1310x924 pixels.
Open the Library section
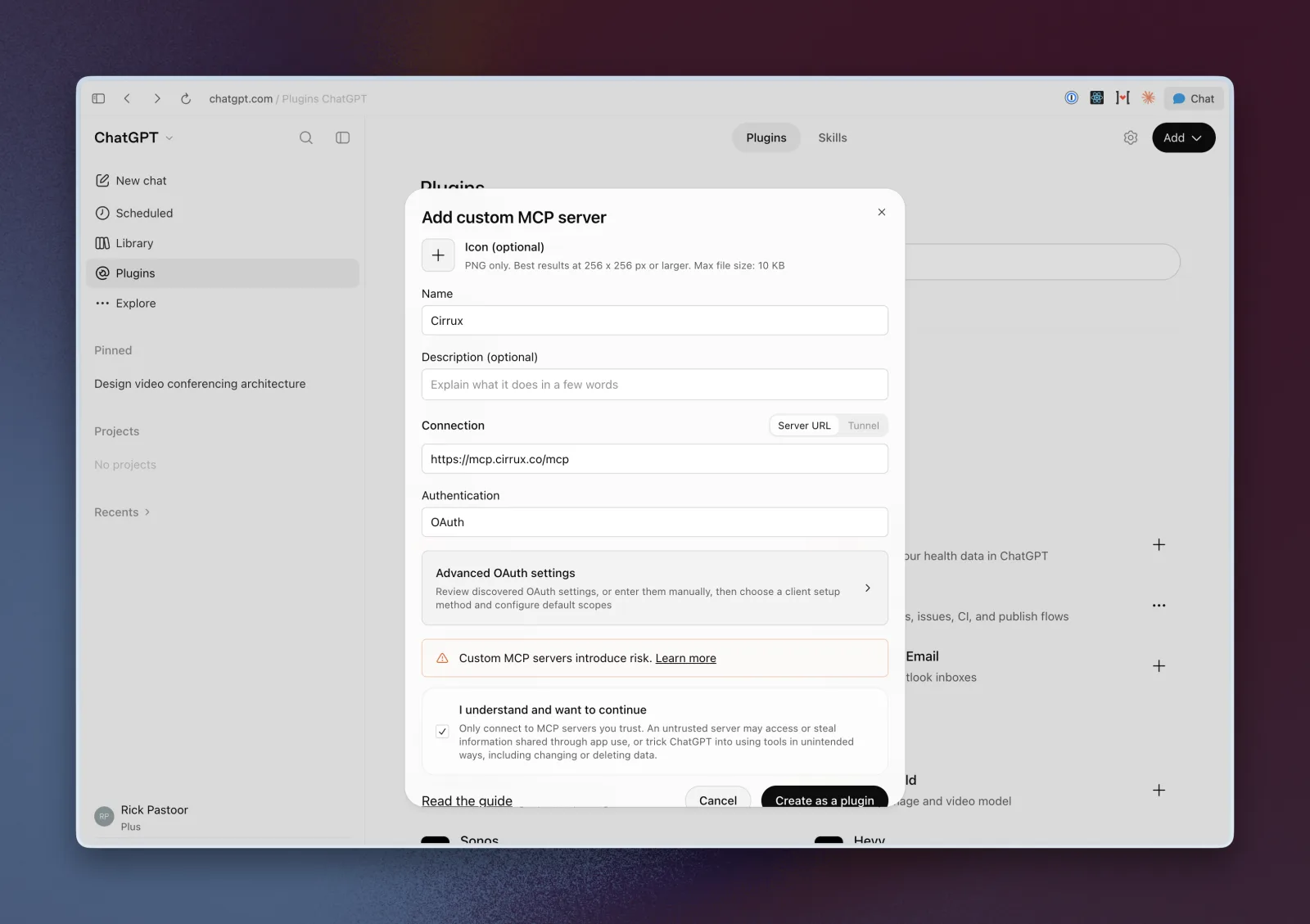[222, 243]
